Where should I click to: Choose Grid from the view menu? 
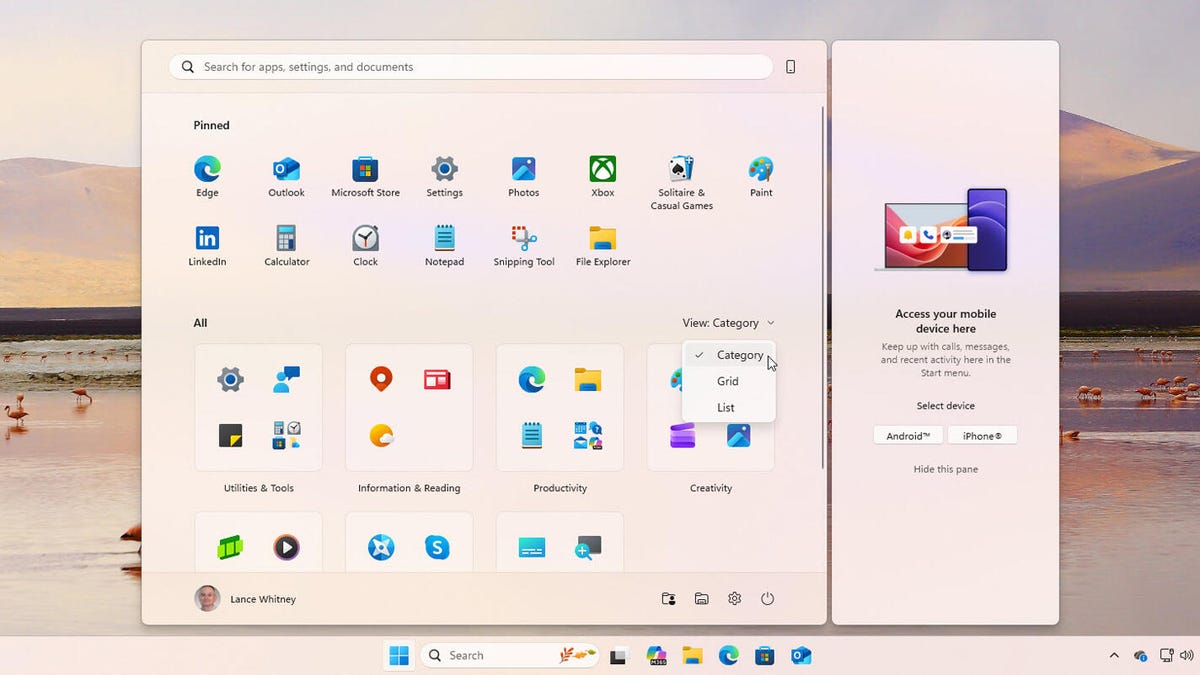pyautogui.click(x=728, y=381)
